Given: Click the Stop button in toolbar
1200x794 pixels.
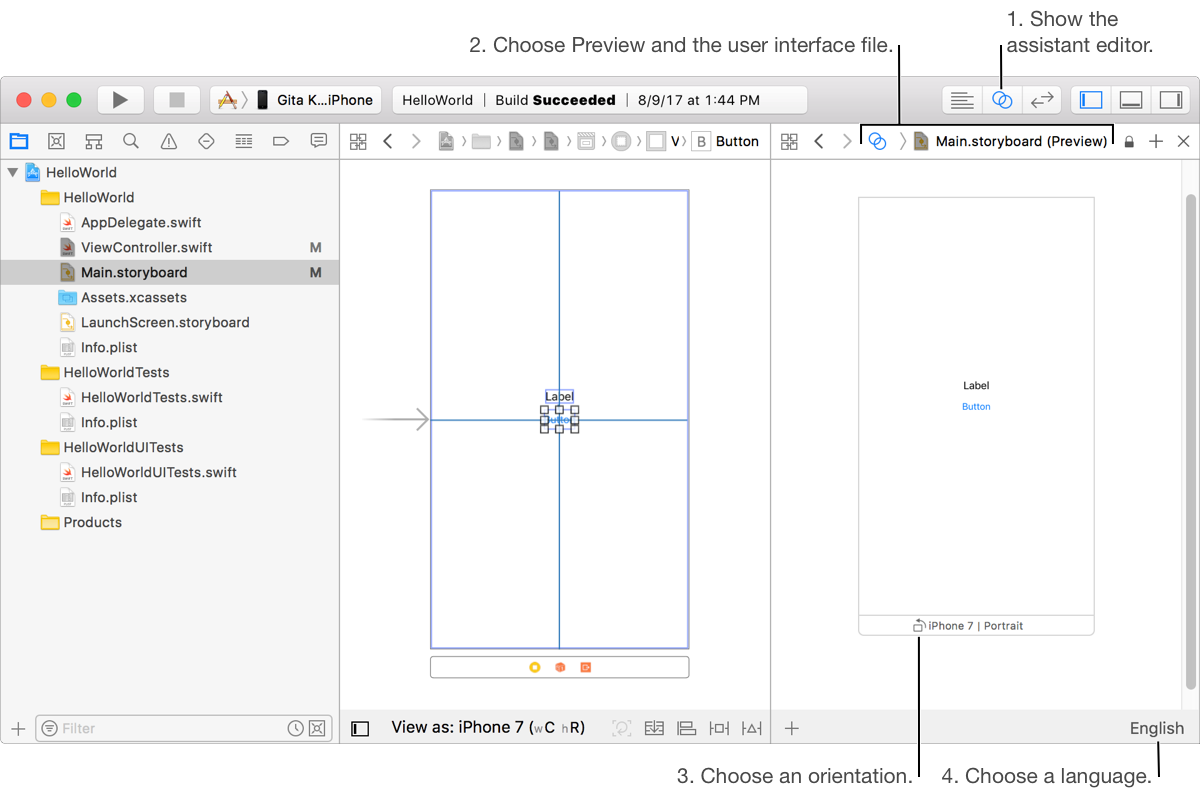Looking at the screenshot, I should pyautogui.click(x=177, y=100).
